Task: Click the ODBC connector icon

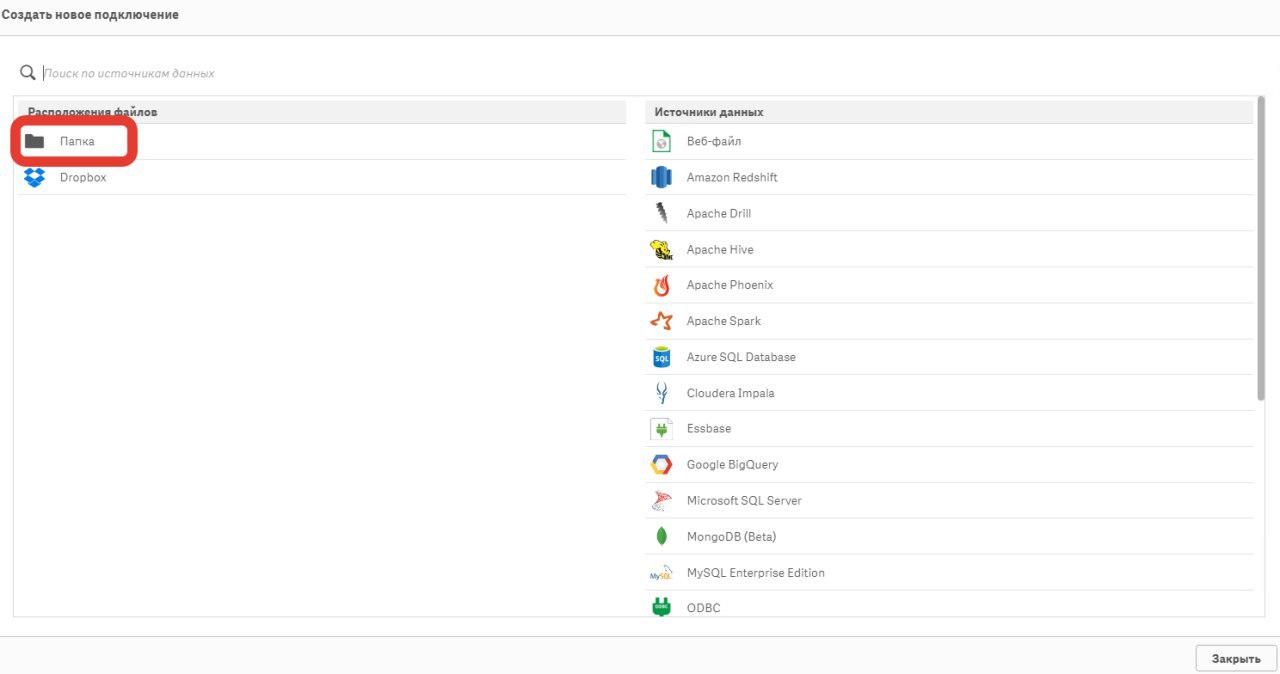Action: [x=661, y=606]
